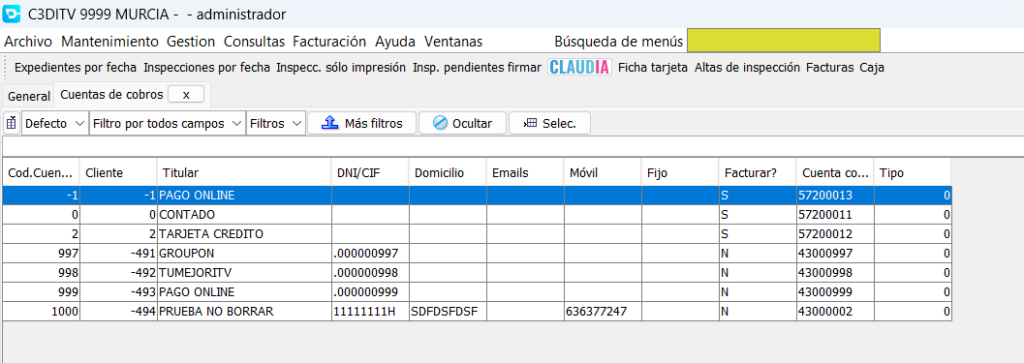Select the PRUEBA NO BORRAR row
Image resolution: width=1024 pixels, height=363 pixels.
(477, 311)
